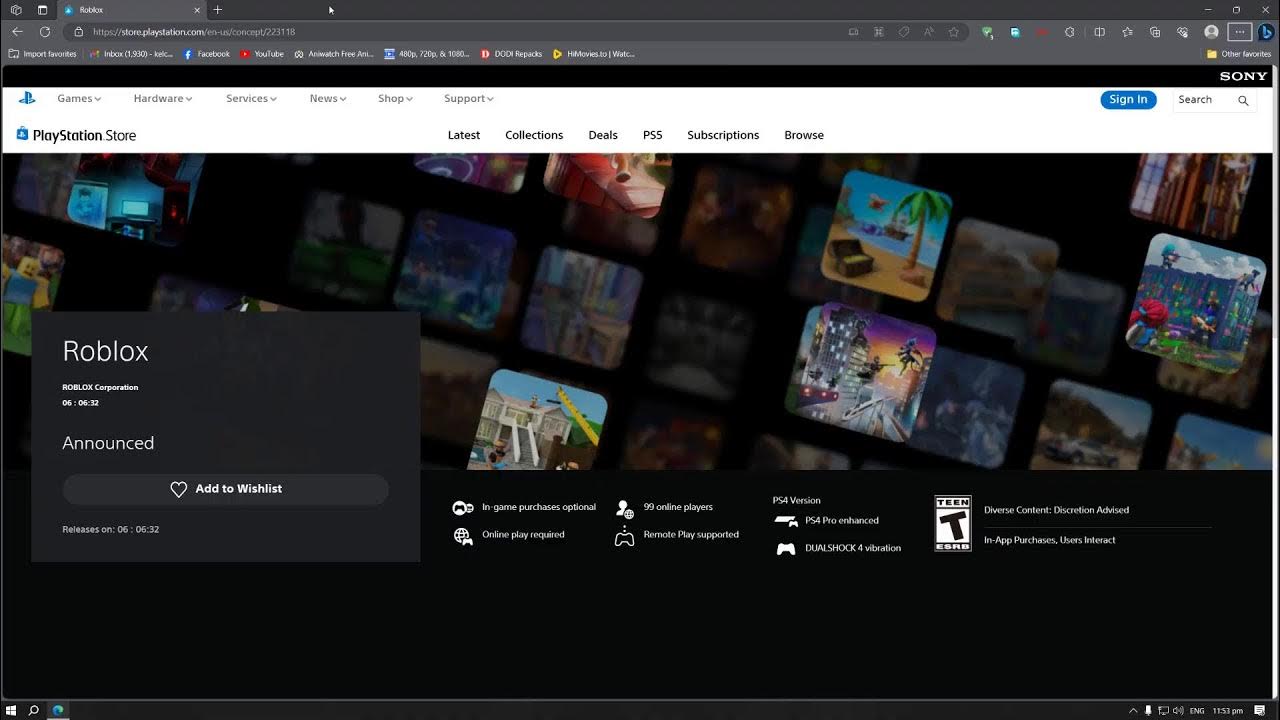Open a new browser tab
This screenshot has width=1280, height=720.
(x=218, y=10)
